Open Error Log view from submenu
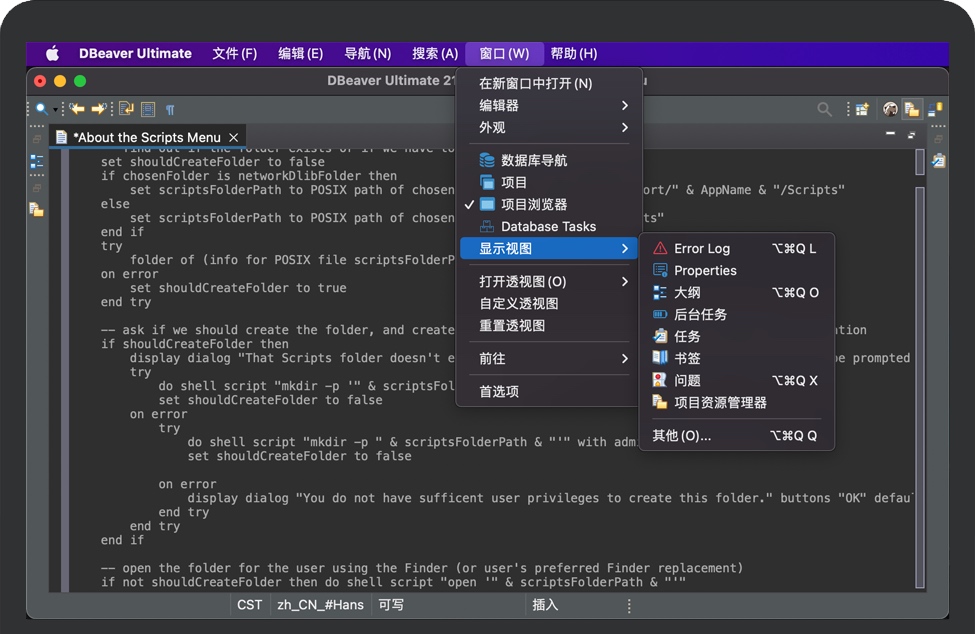Viewport: 975px width, 634px height. [x=701, y=248]
